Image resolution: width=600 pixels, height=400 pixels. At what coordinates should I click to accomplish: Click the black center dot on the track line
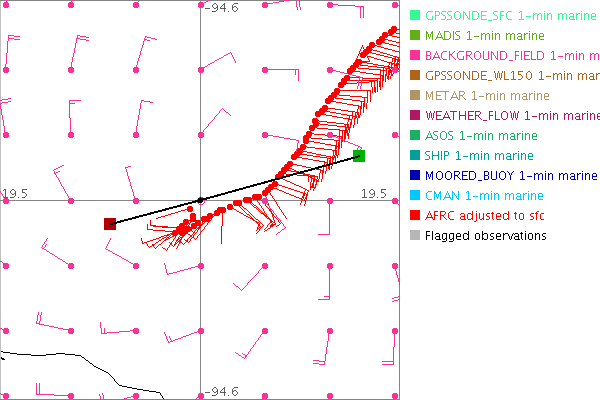[x=200, y=200]
